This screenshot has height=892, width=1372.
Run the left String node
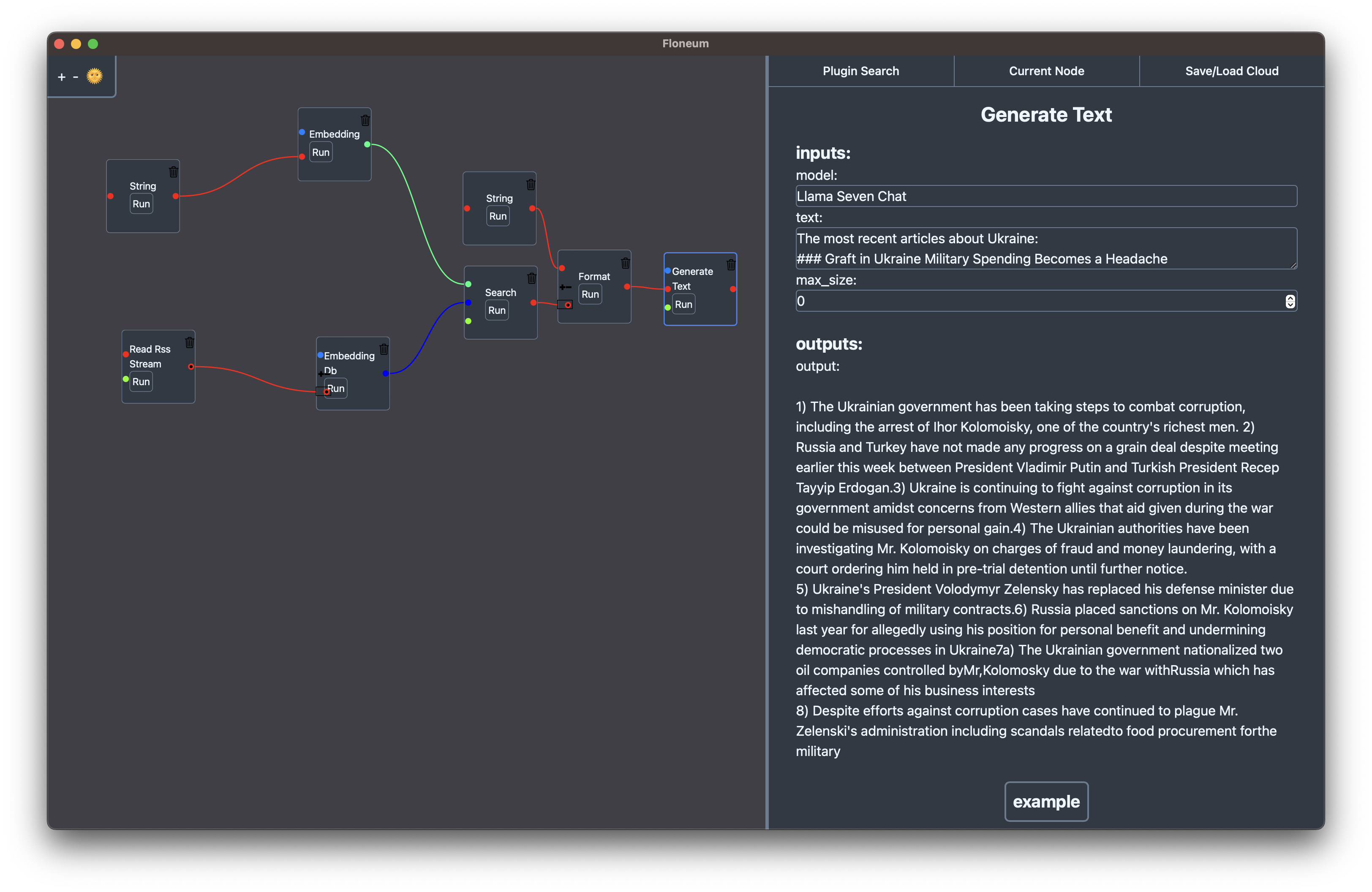click(141, 204)
